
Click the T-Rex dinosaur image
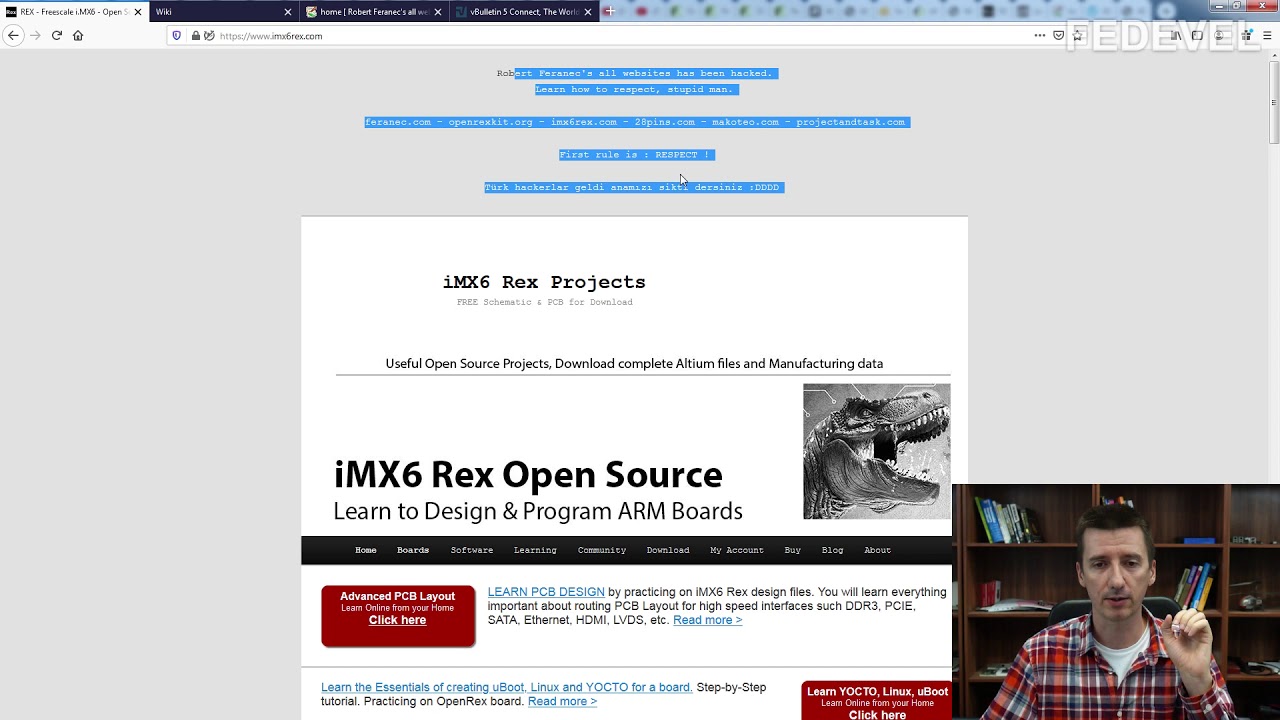(877, 451)
